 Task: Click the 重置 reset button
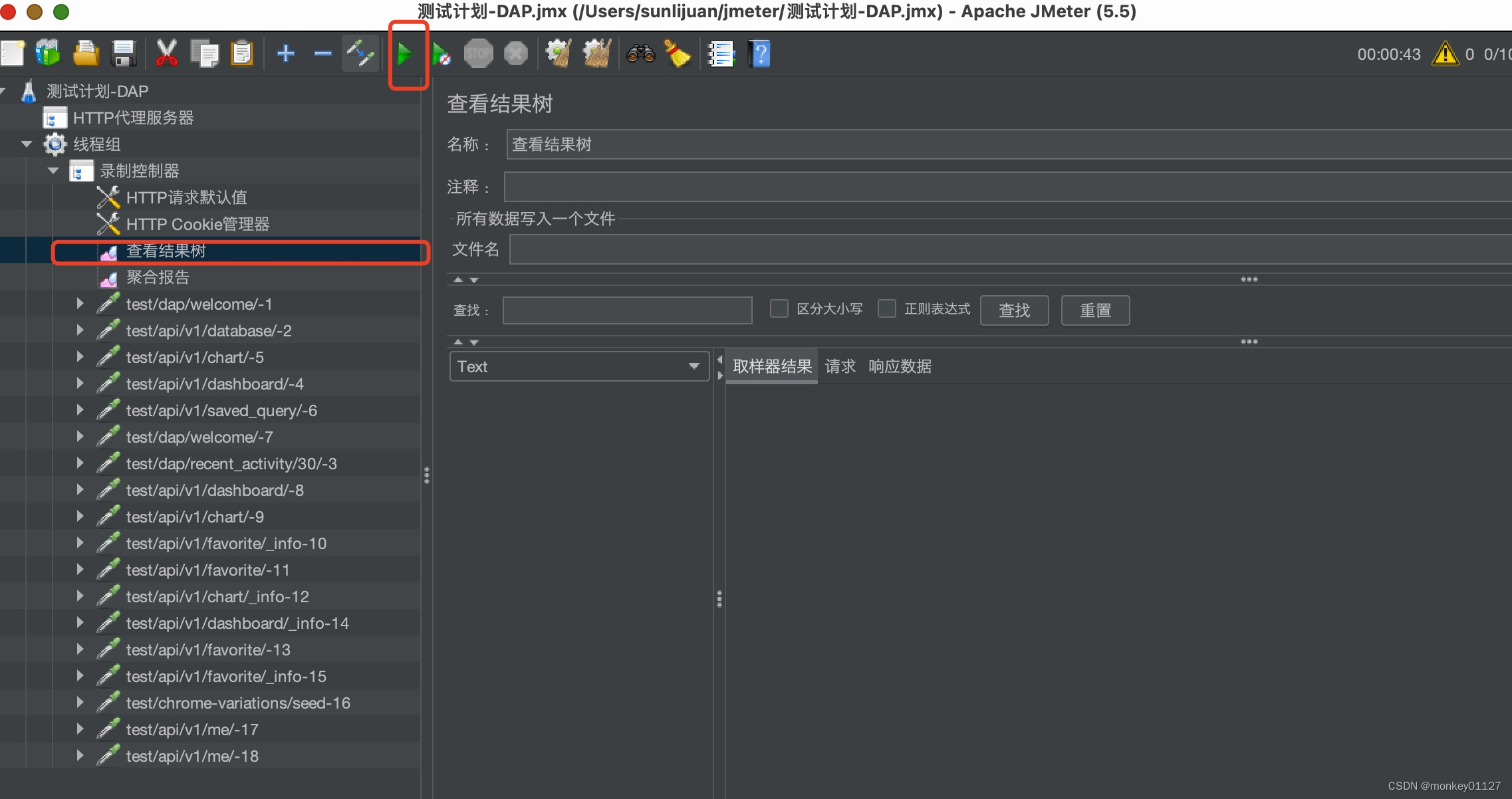tap(1093, 309)
